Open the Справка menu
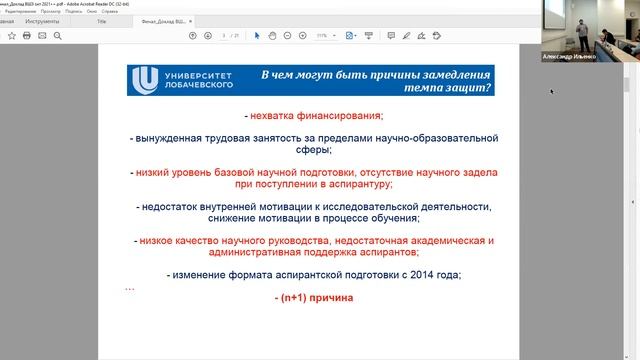640x360 pixels. tap(110, 11)
